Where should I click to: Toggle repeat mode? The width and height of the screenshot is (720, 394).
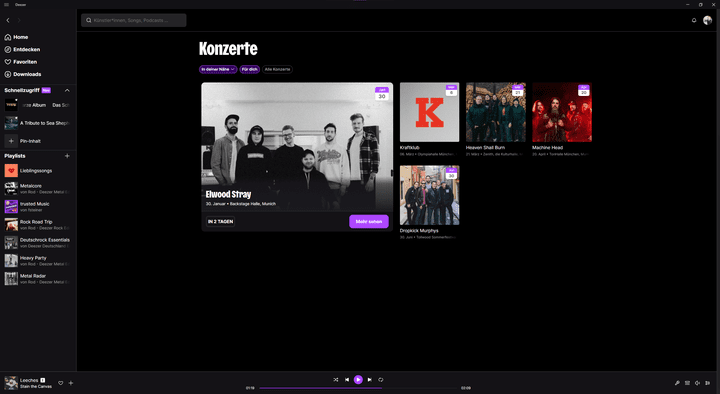click(x=381, y=380)
